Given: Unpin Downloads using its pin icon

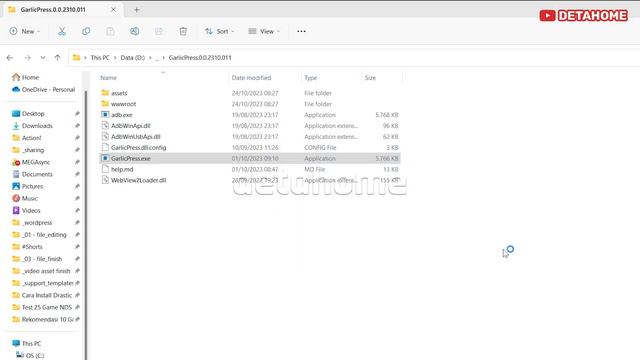Looking at the screenshot, I should point(77,126).
